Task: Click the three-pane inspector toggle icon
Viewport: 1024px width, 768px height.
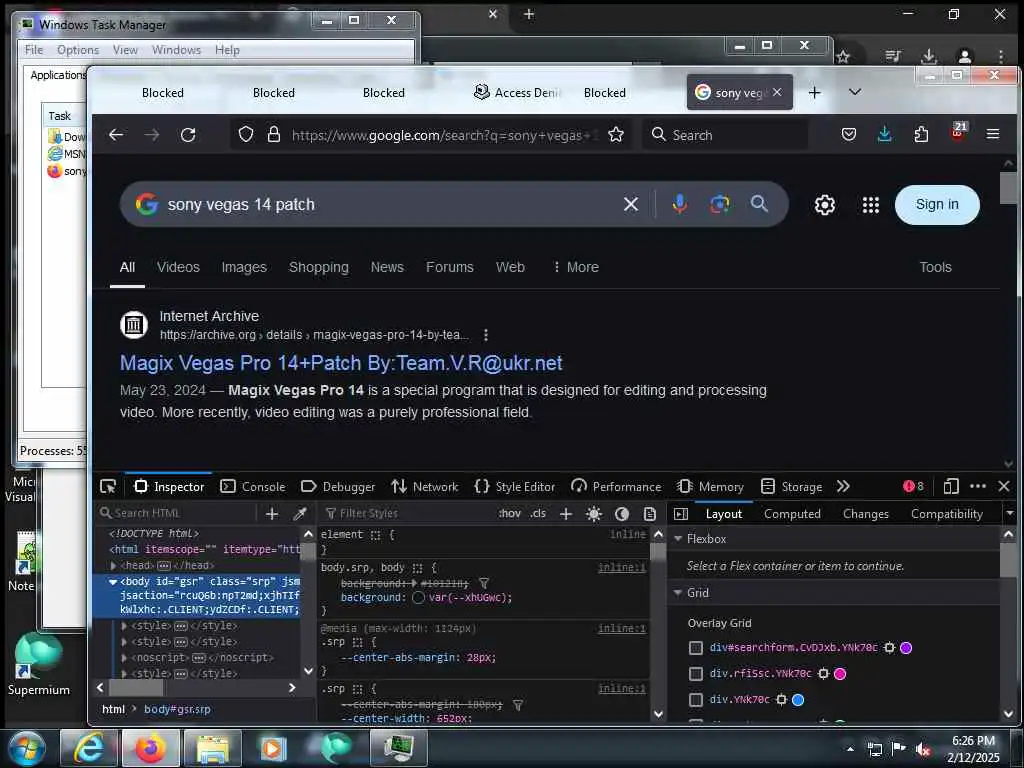Action: (680, 514)
